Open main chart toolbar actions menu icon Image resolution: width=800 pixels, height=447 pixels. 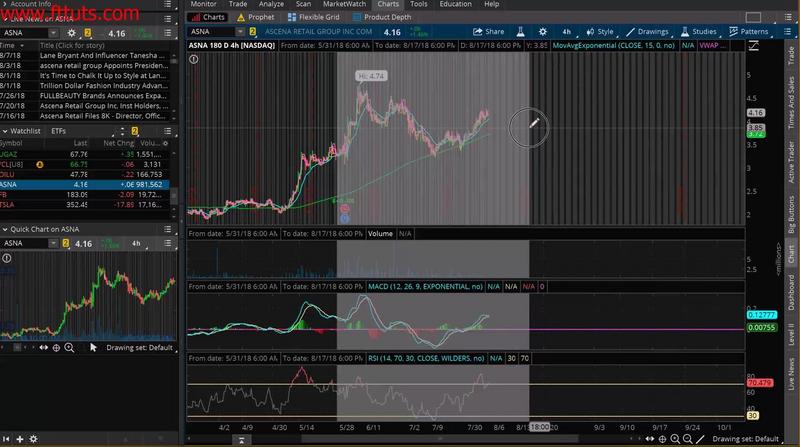tap(788, 32)
